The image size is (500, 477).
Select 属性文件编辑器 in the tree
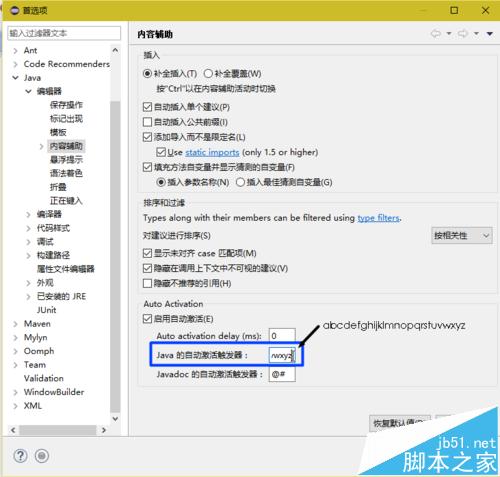click(x=66, y=269)
